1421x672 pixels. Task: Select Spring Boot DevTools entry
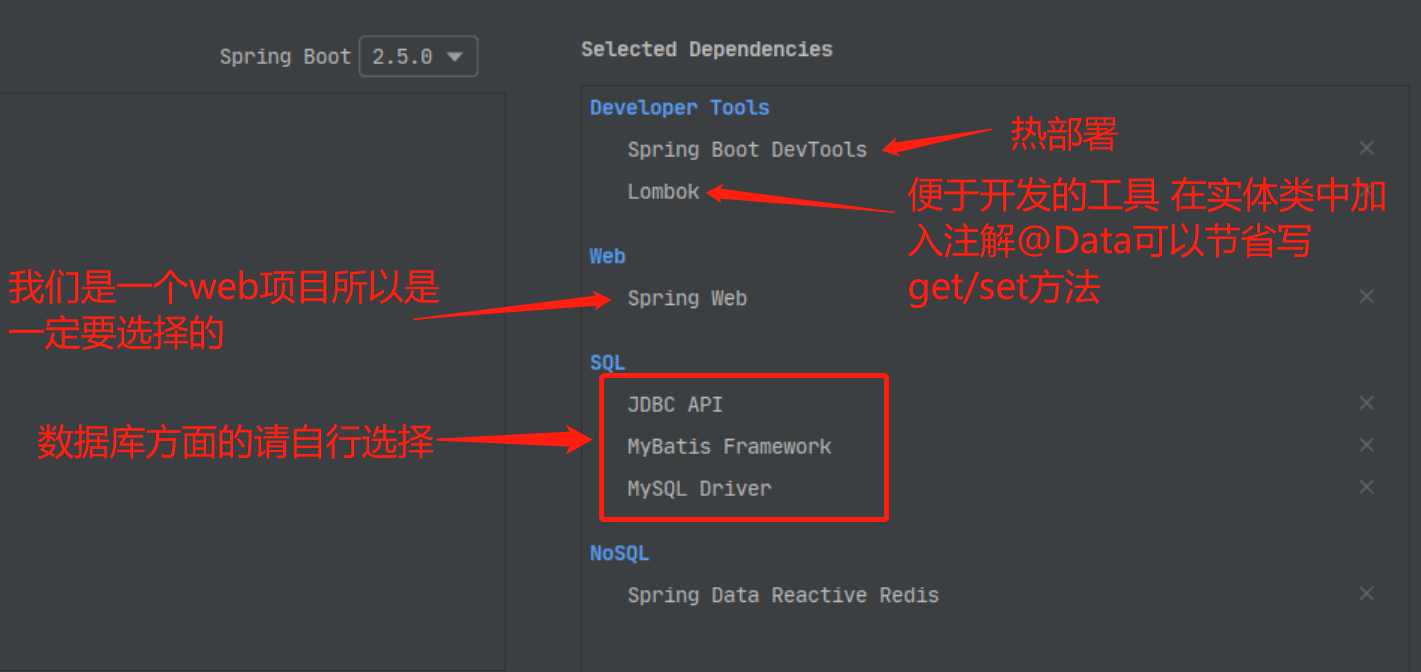747,149
